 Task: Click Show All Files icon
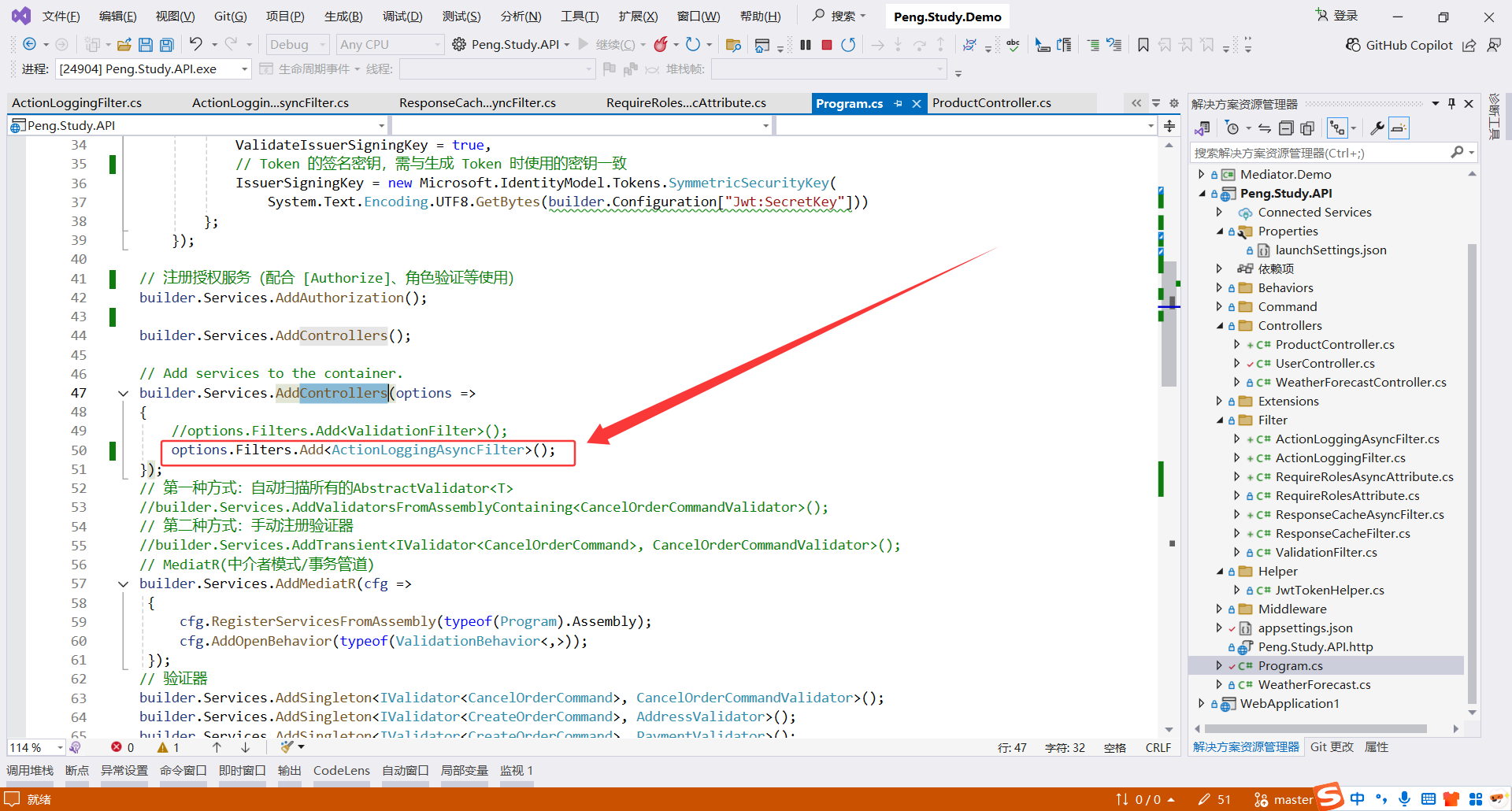coord(1307,128)
